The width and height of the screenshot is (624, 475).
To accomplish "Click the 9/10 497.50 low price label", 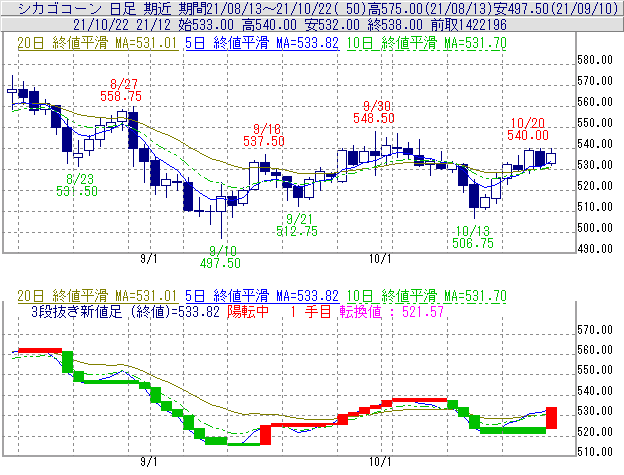I will (220, 257).
